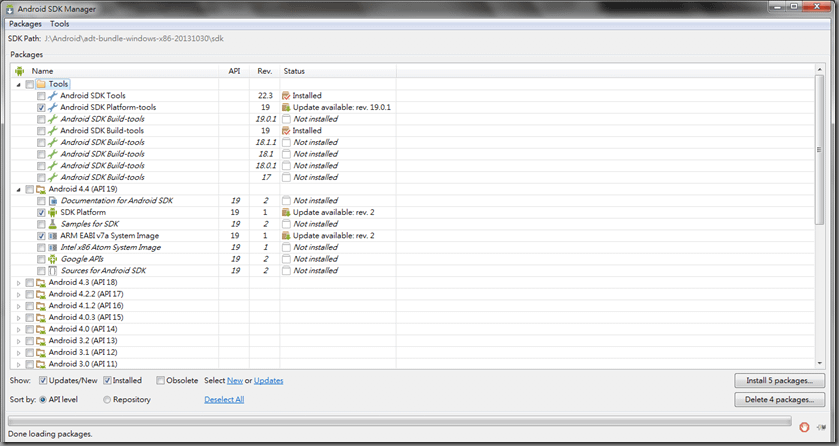The height and width of the screenshot is (446, 839).
Task: Click the Android 4.2.2 (API 17) folder icon
Action: click(x=41, y=294)
